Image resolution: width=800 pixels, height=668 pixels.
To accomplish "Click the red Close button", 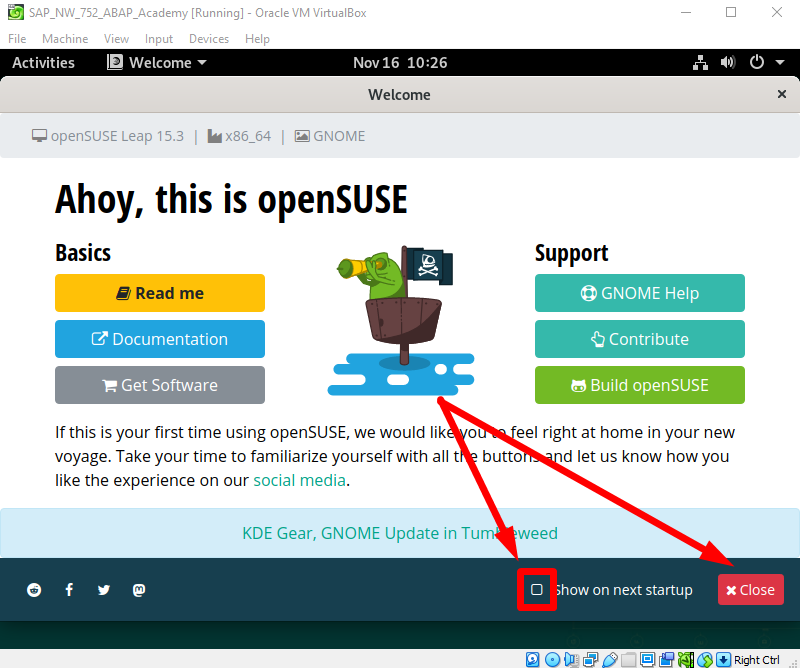I will [x=751, y=589].
